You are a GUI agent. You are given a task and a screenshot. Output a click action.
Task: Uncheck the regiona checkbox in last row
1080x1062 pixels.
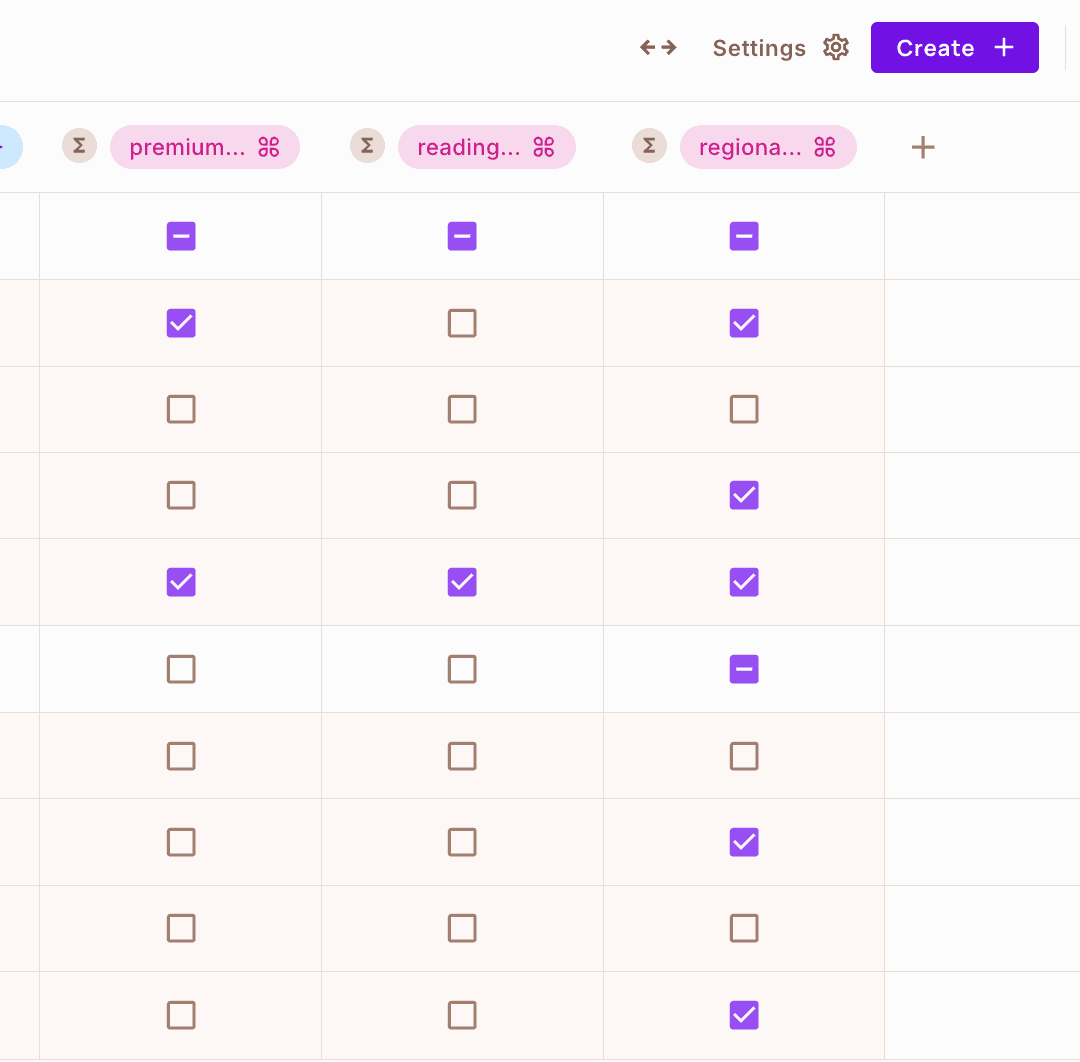[744, 1015]
